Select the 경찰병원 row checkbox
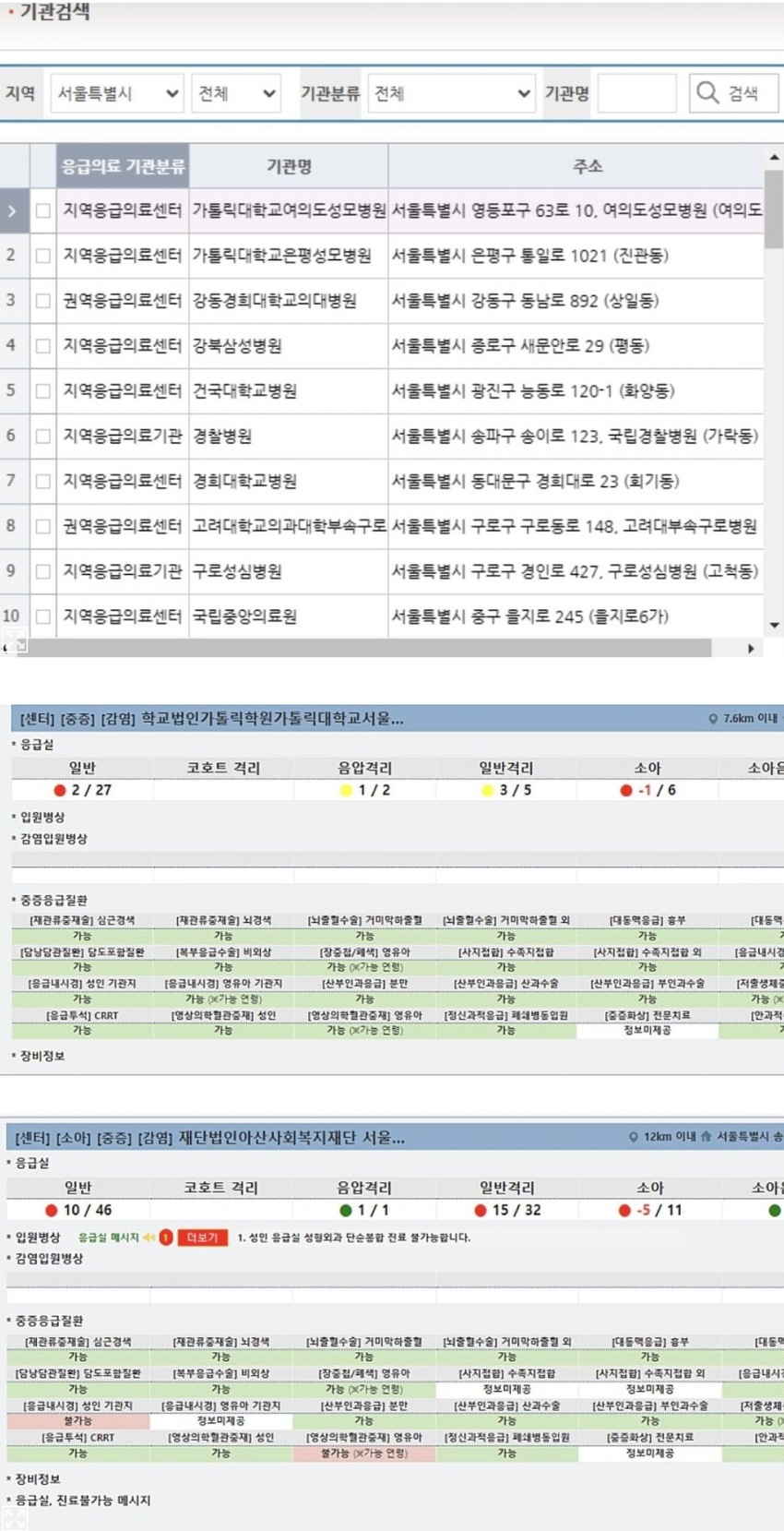784x1531 pixels. (x=43, y=437)
